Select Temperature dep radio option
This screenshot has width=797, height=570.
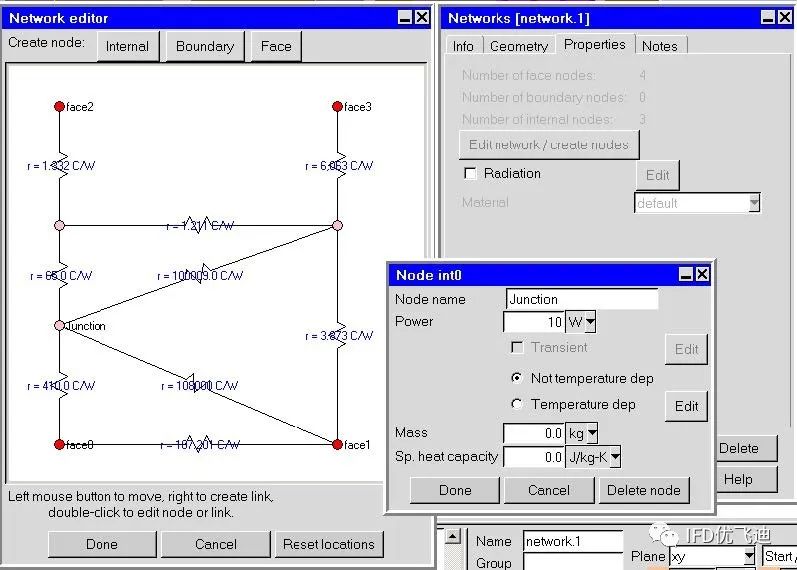tap(516, 404)
